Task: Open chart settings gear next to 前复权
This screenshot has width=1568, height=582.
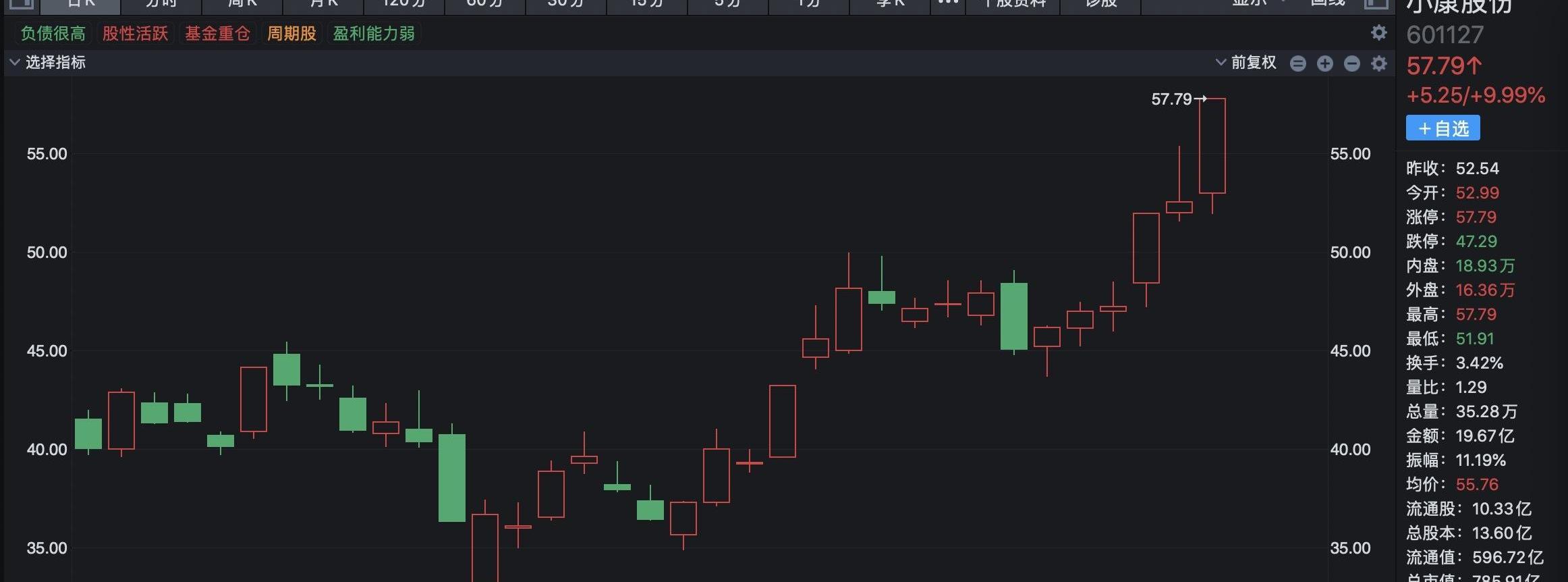Action: click(1378, 63)
